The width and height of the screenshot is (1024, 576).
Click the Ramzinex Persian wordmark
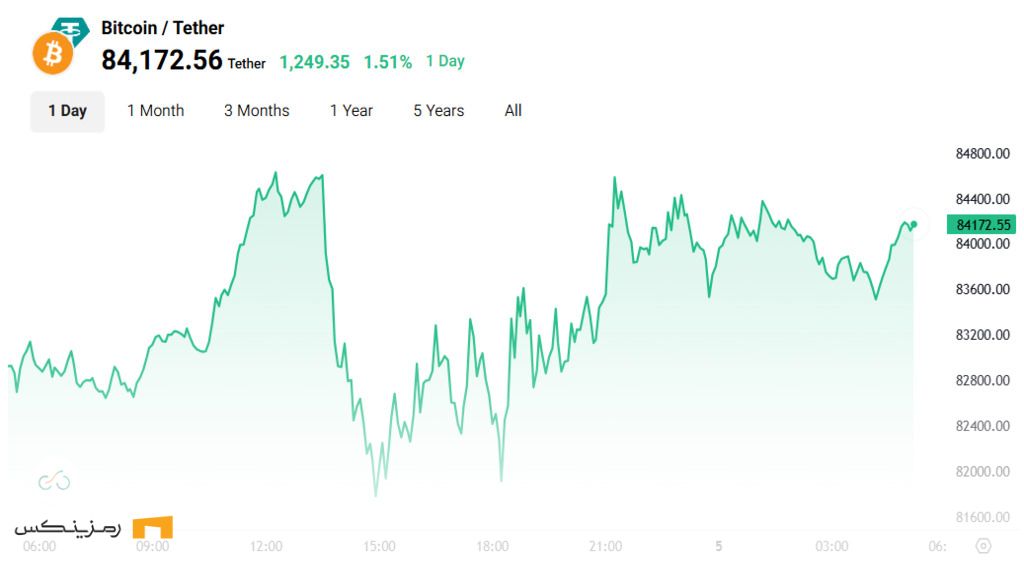coord(68,527)
